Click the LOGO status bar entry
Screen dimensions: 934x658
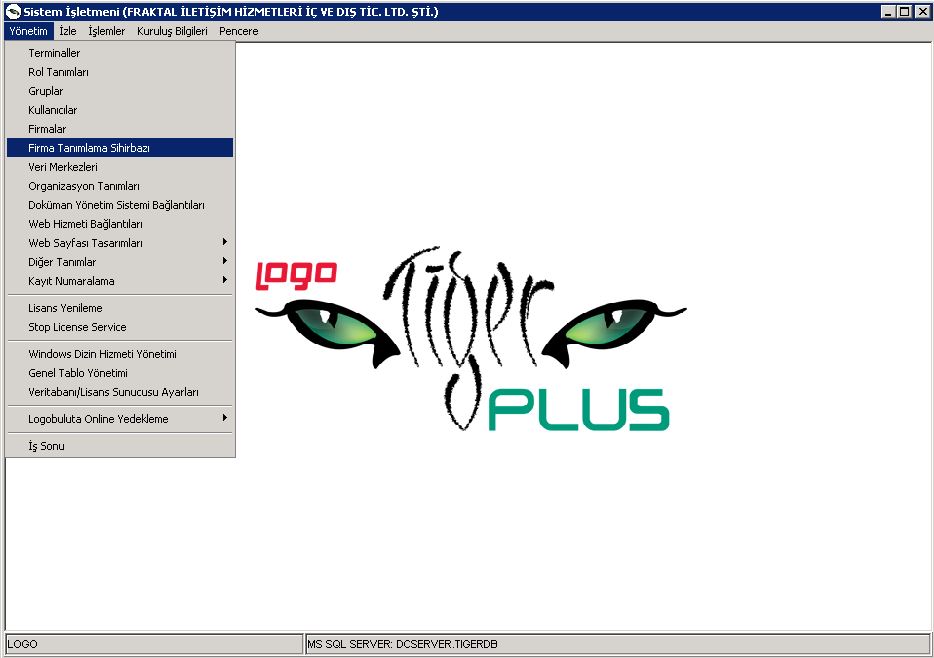tap(154, 644)
